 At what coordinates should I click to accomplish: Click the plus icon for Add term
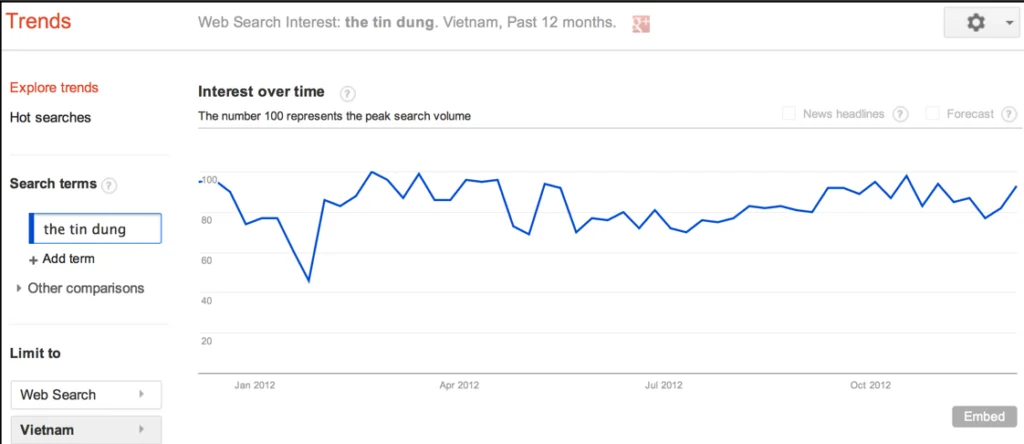pos(33,259)
